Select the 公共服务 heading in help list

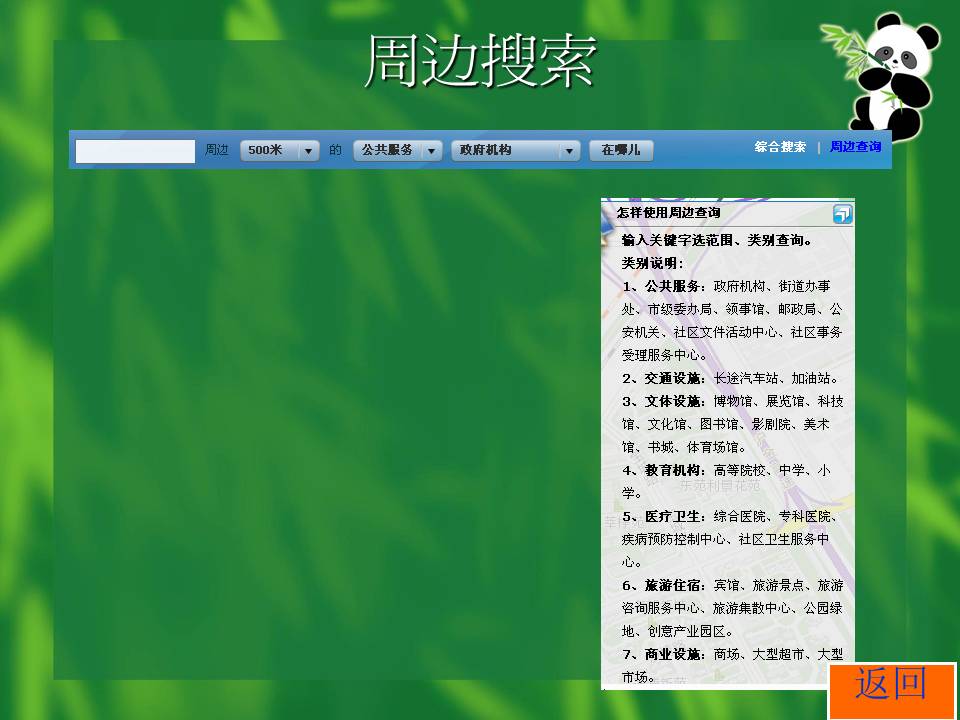pos(674,286)
